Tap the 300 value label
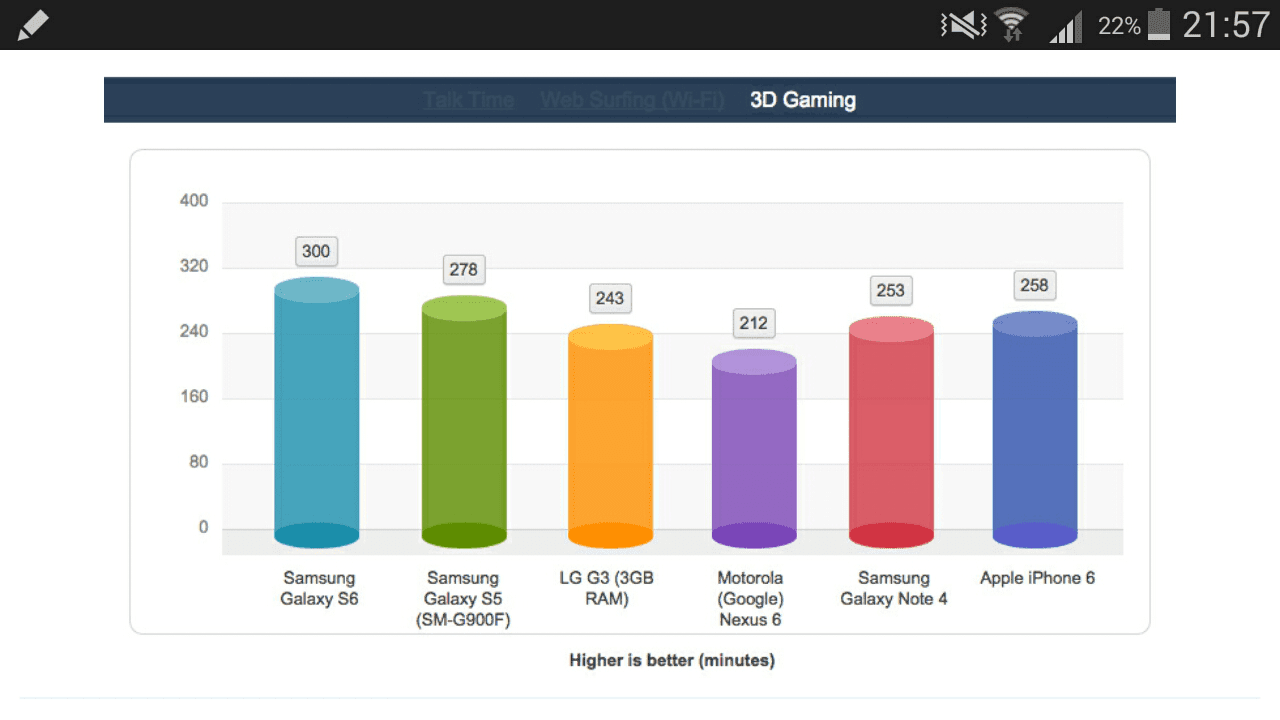The height and width of the screenshot is (720, 1280). [x=316, y=251]
